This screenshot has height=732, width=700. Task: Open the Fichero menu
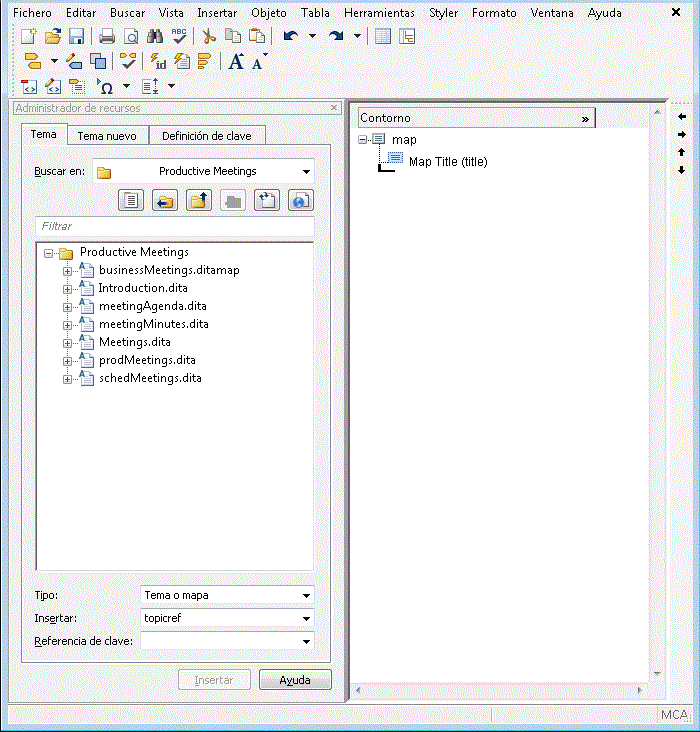pyautogui.click(x=32, y=13)
